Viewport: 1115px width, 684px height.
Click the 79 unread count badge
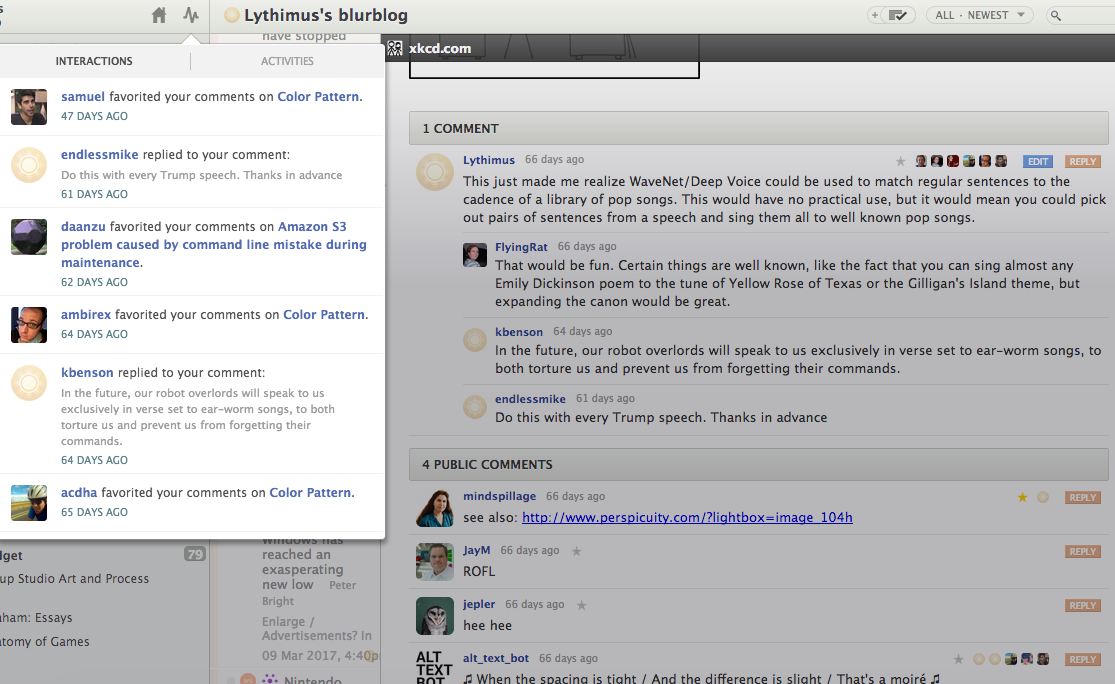(195, 554)
